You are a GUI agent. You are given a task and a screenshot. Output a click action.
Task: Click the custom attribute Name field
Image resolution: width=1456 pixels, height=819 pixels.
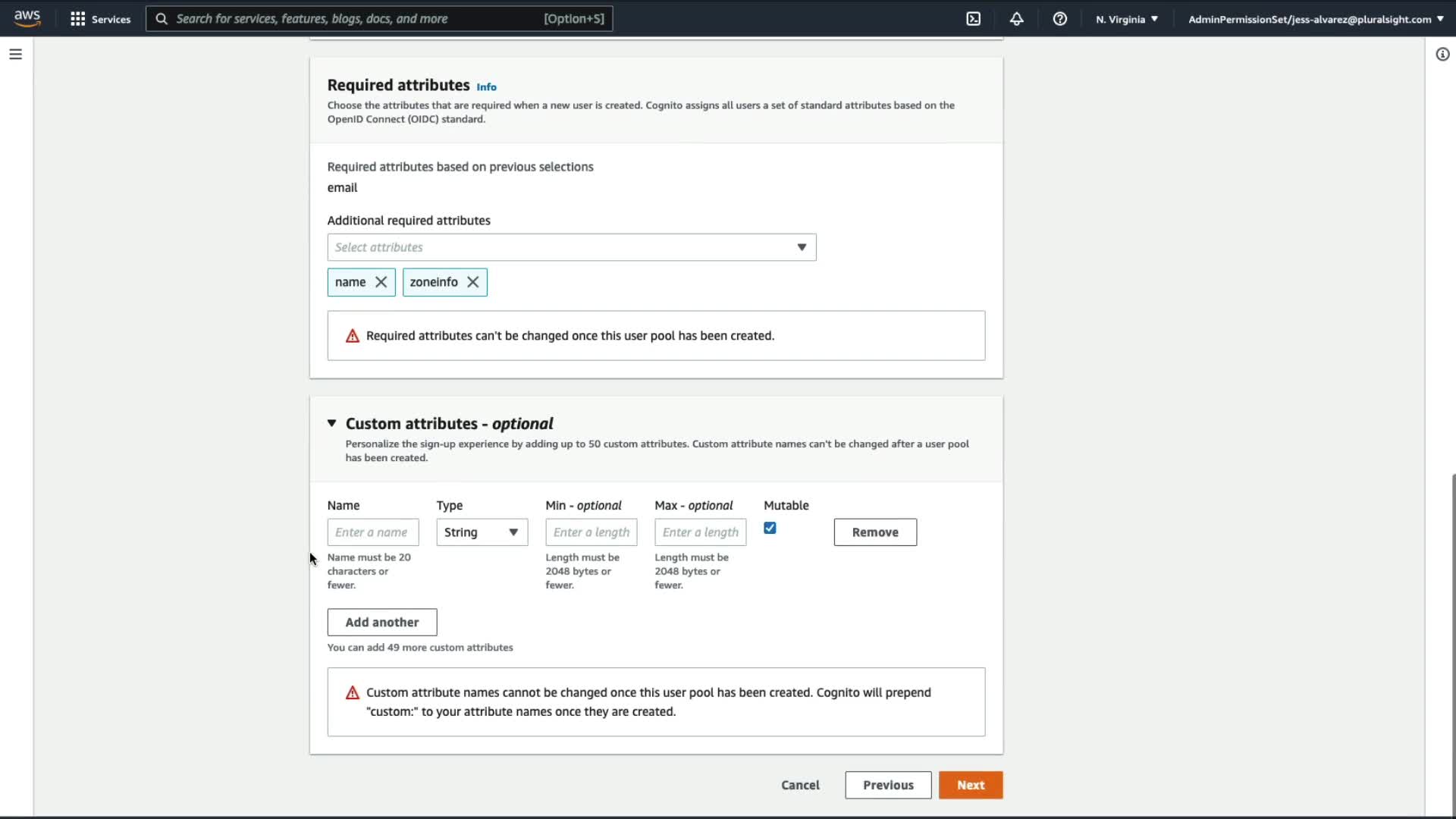click(372, 532)
